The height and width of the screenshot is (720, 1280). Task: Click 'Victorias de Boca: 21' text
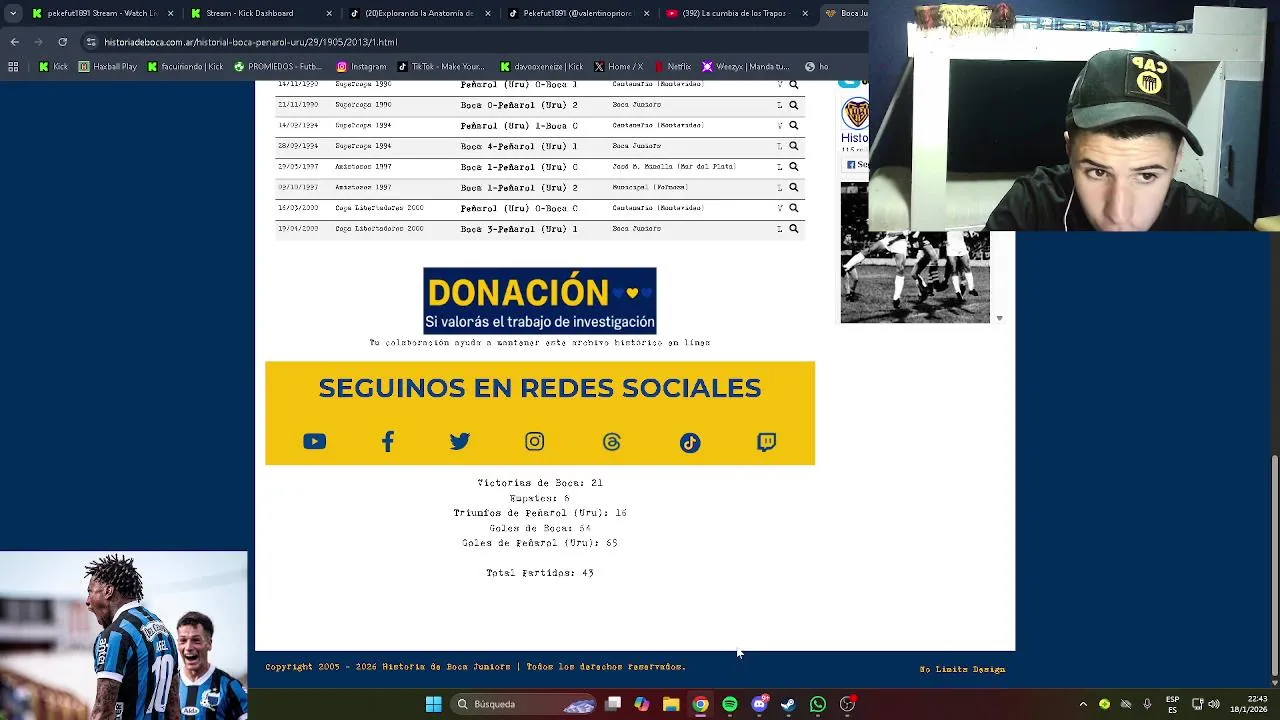pos(540,483)
